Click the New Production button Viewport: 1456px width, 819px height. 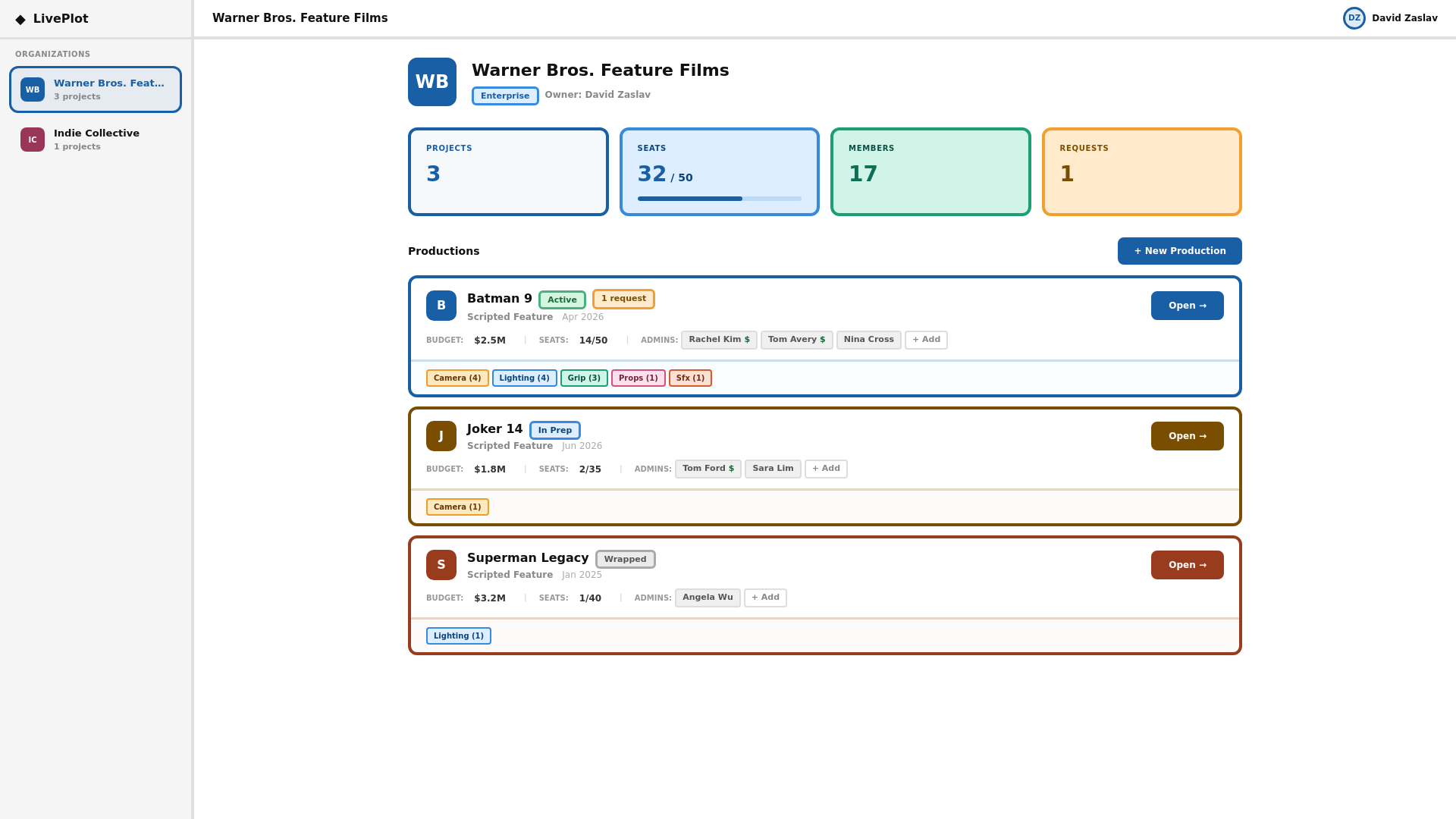click(x=1180, y=251)
